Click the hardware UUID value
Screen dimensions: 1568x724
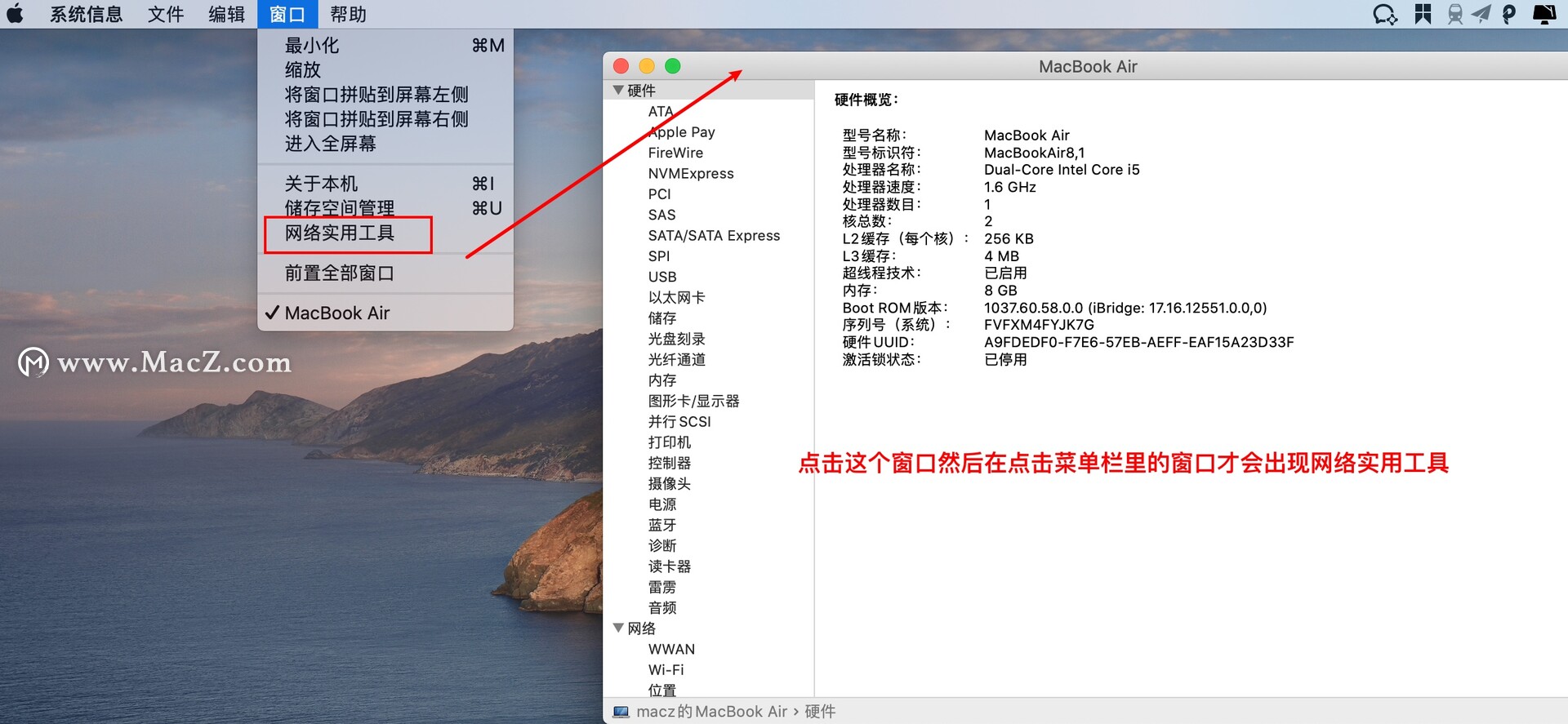(1138, 342)
